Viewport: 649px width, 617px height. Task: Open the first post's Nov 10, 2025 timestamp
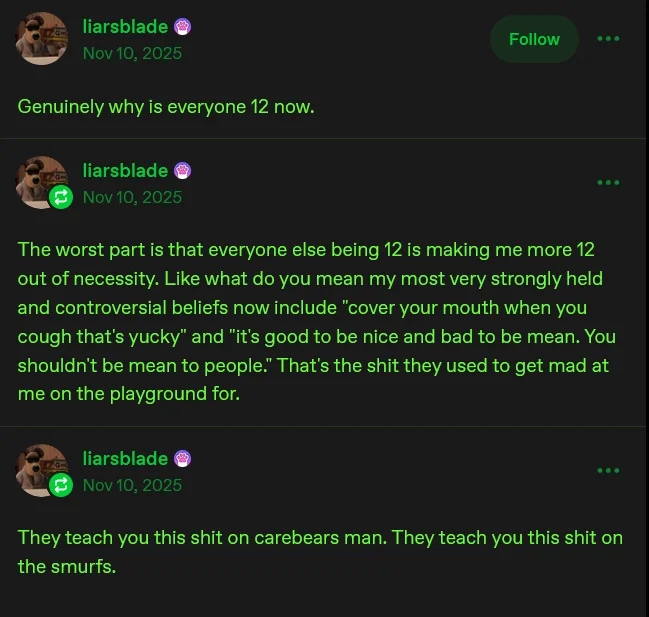pos(132,53)
